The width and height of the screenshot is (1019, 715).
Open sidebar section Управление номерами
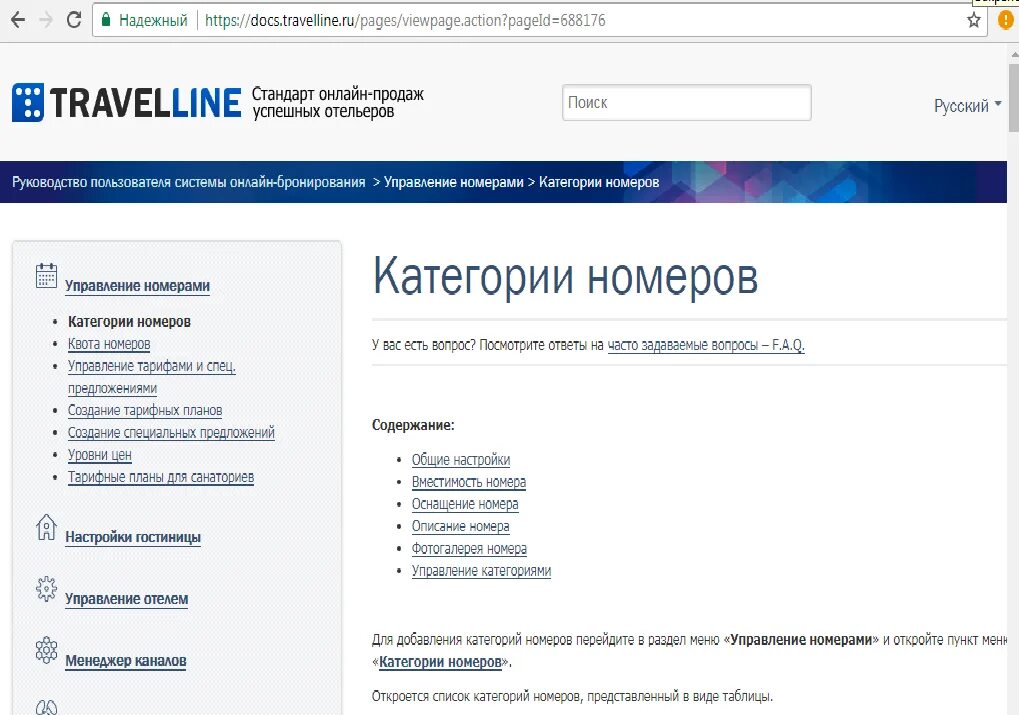coord(137,286)
